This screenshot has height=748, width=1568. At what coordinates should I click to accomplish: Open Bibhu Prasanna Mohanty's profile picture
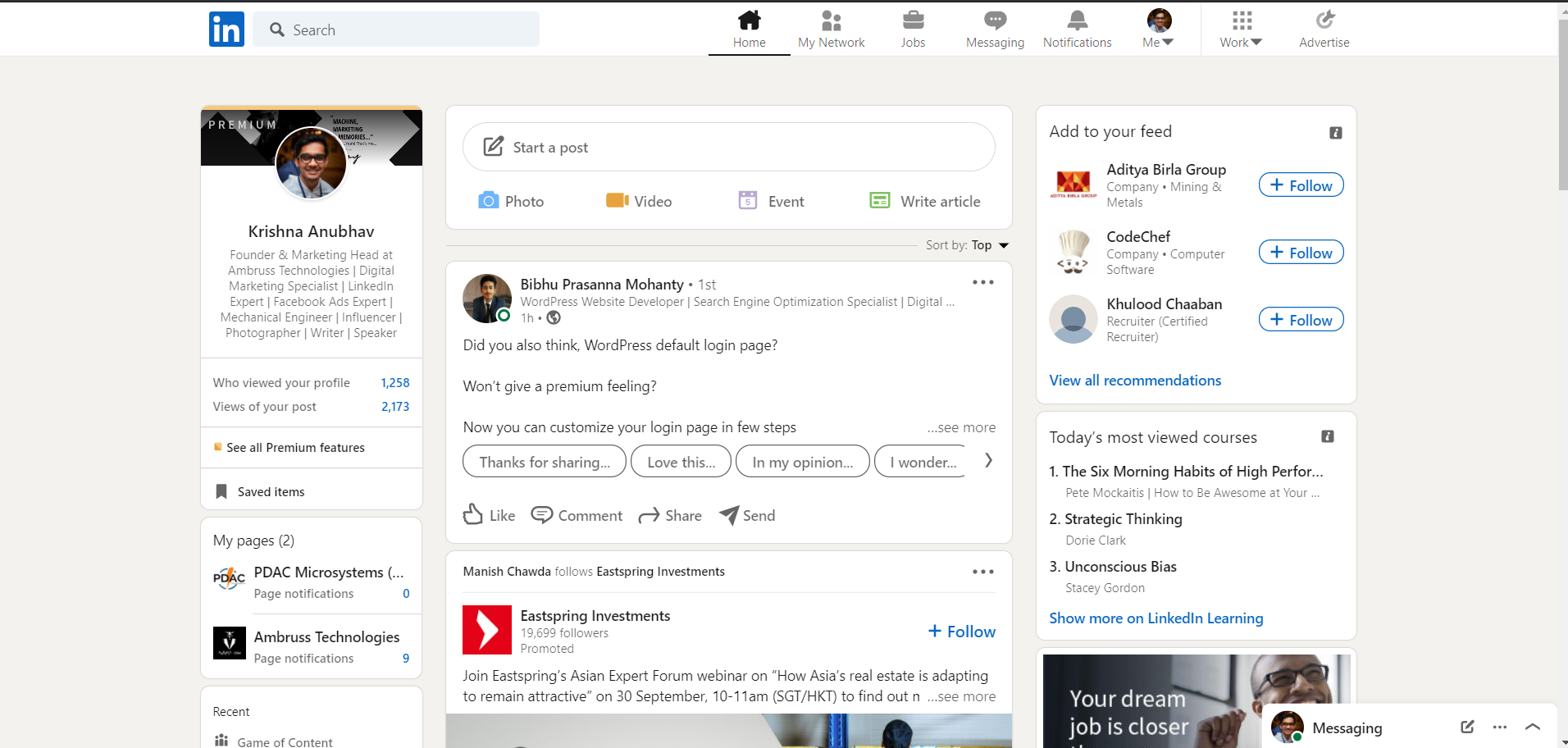[487, 299]
